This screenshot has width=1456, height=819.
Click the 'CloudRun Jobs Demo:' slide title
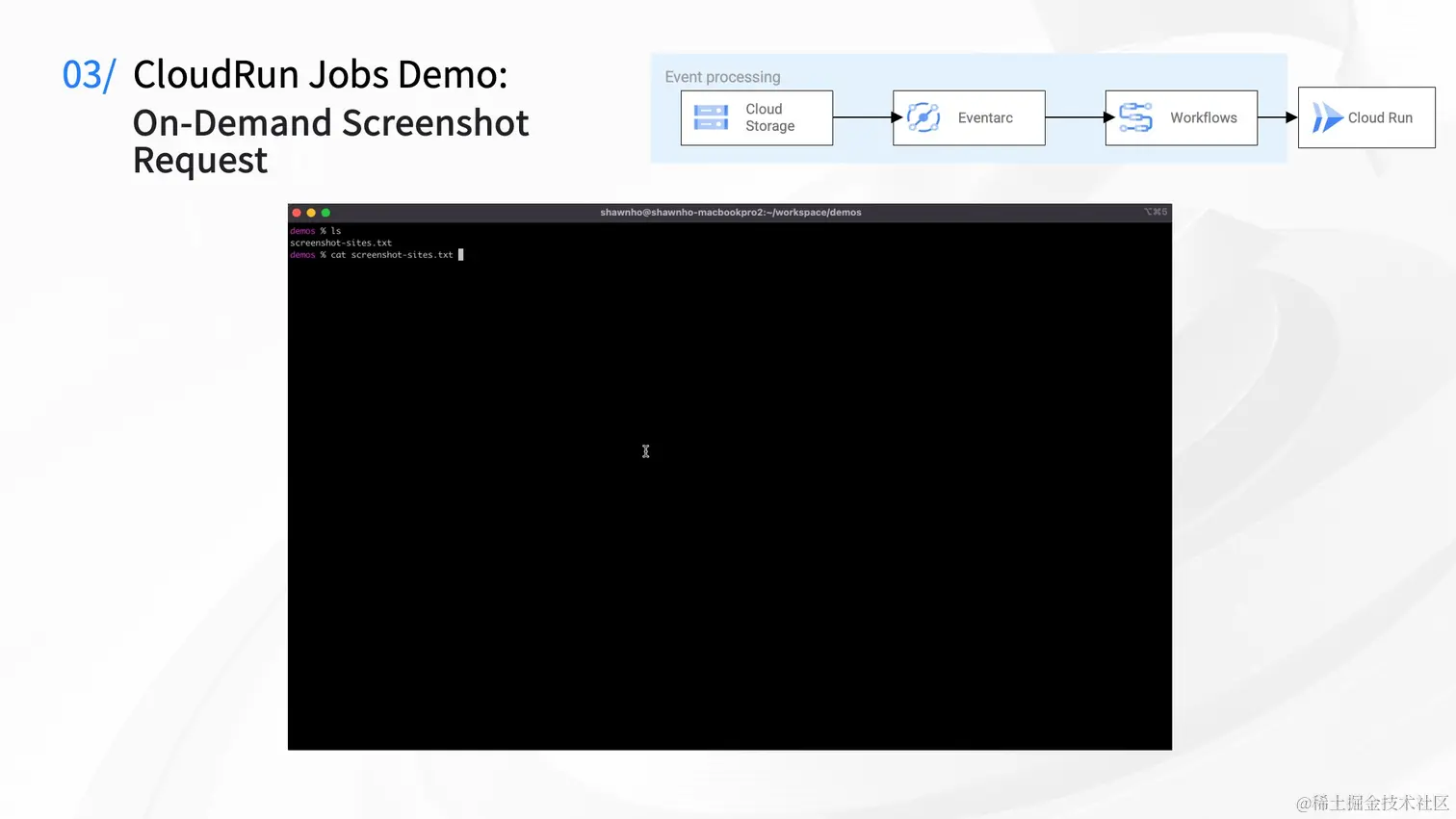[x=320, y=74]
